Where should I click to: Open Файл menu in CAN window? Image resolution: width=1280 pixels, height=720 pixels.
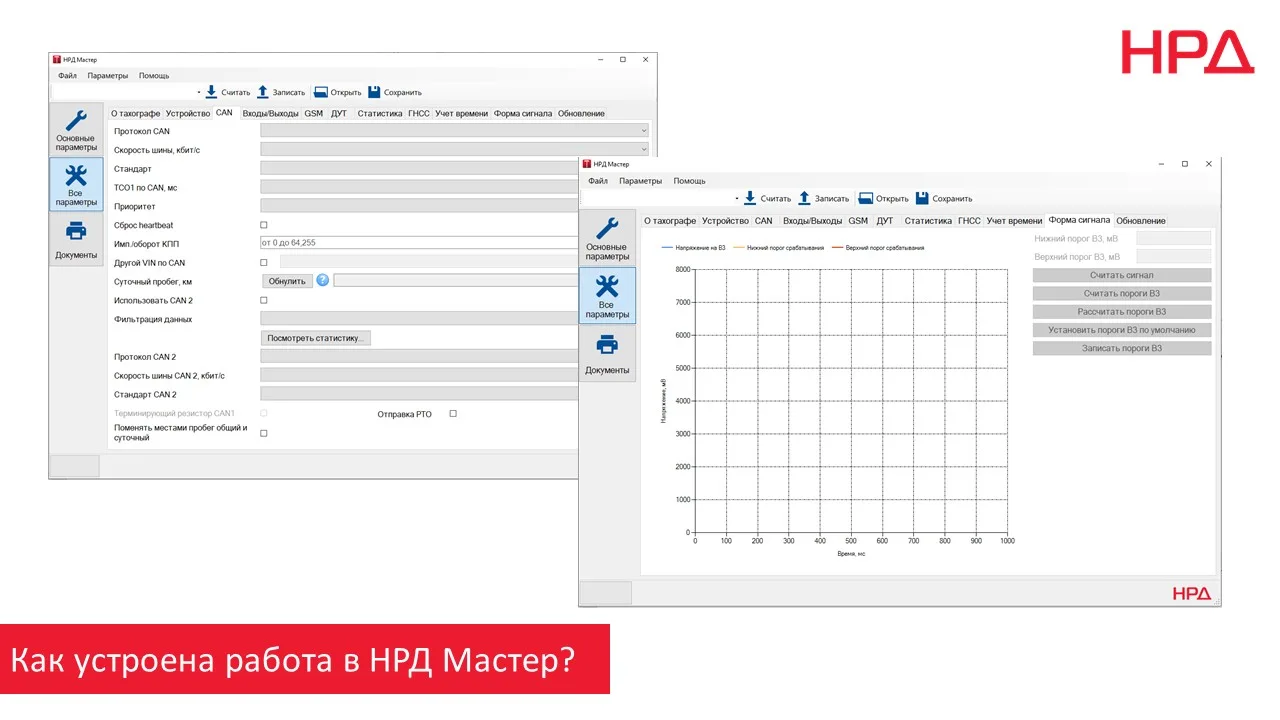point(67,75)
